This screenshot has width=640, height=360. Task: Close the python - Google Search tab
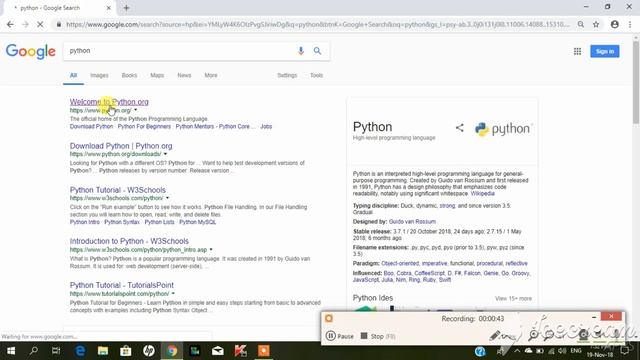[x=109, y=8]
